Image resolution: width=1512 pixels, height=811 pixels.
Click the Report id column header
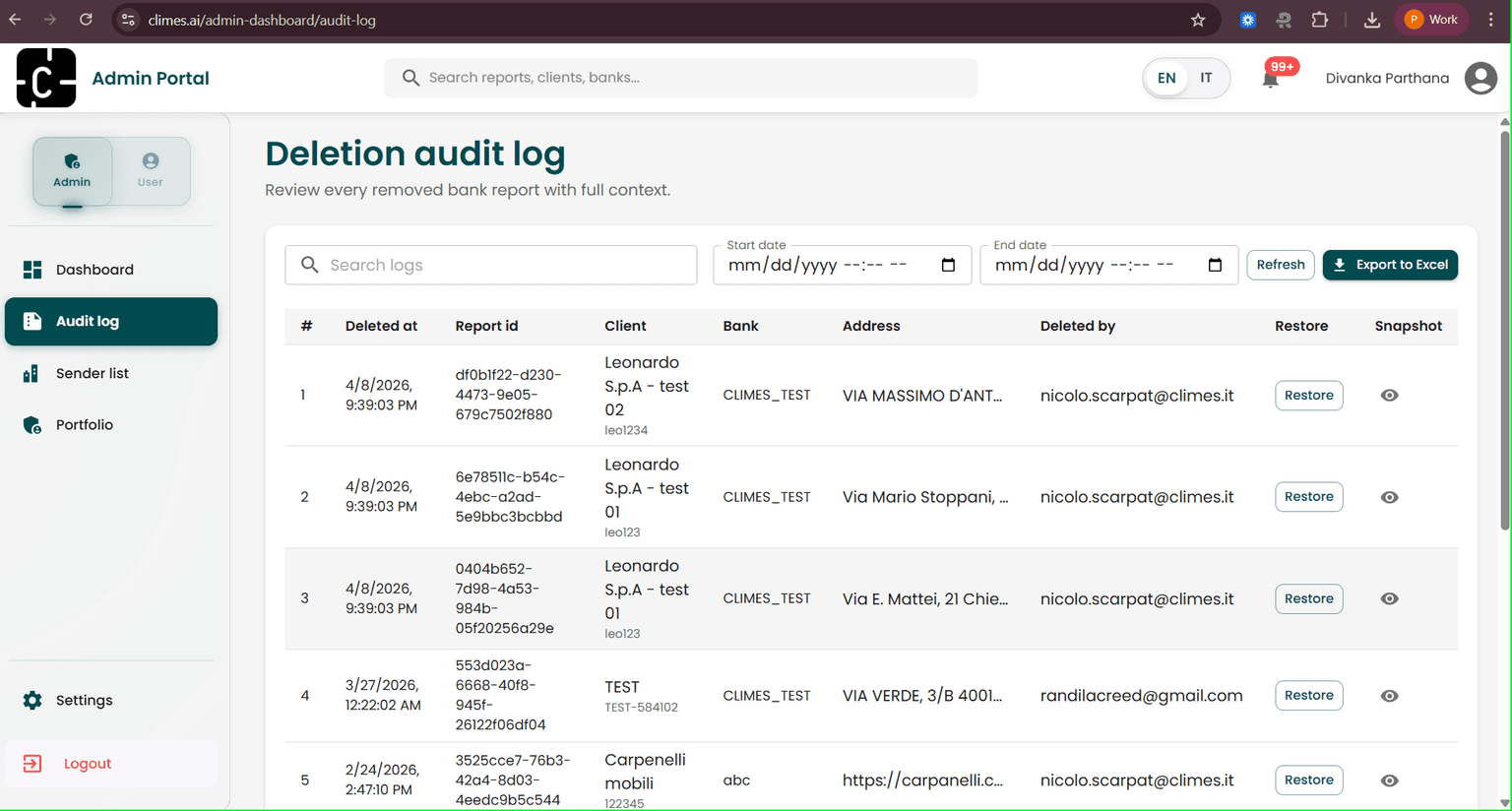coord(486,326)
